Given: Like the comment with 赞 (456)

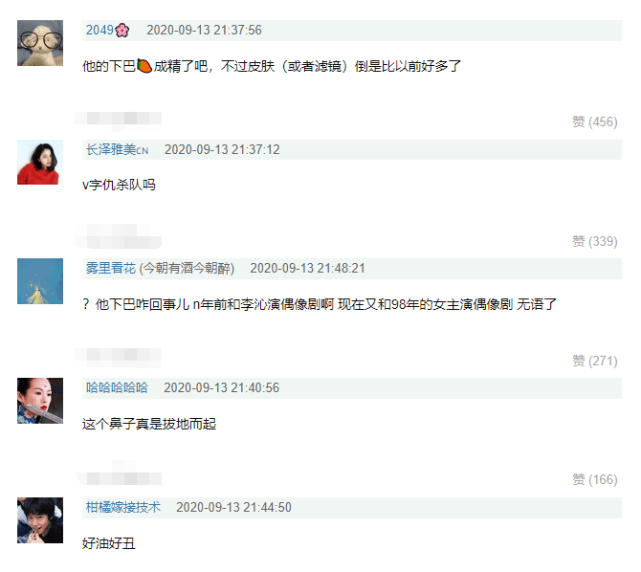Looking at the screenshot, I should [x=595, y=122].
